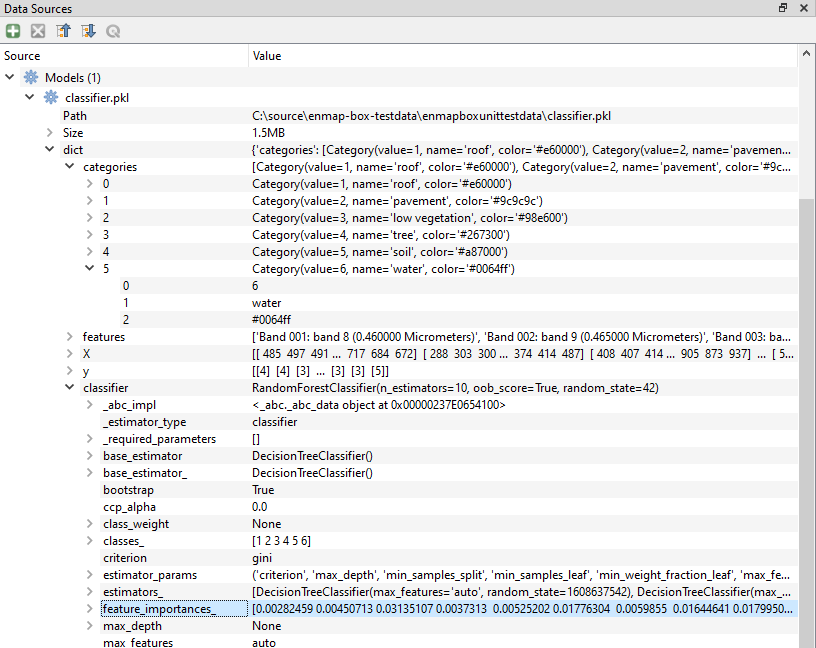Expand the base_estimator row
This screenshot has width=816, height=648.
click(x=90, y=456)
